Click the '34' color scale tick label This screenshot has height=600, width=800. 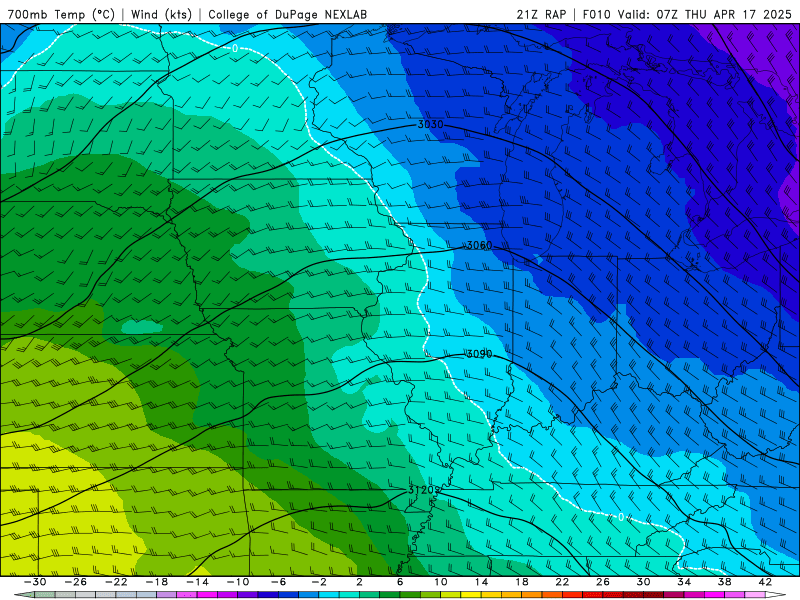[x=684, y=582]
